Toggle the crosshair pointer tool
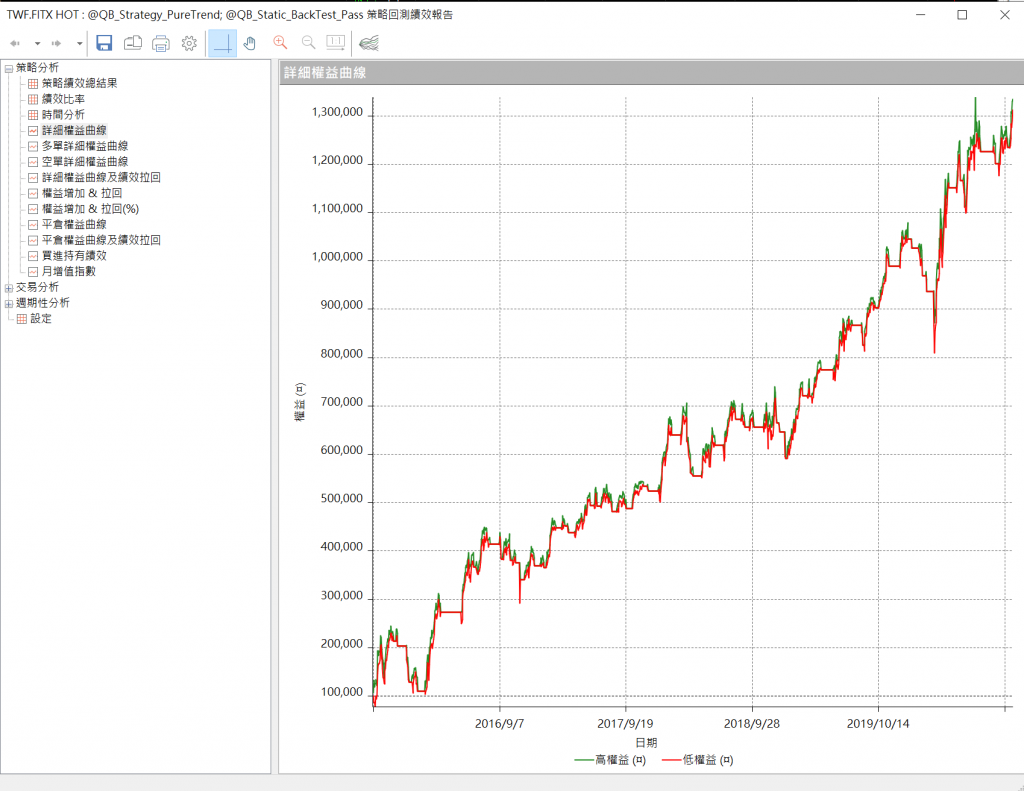Viewport: 1024px width, 791px height. coord(222,43)
